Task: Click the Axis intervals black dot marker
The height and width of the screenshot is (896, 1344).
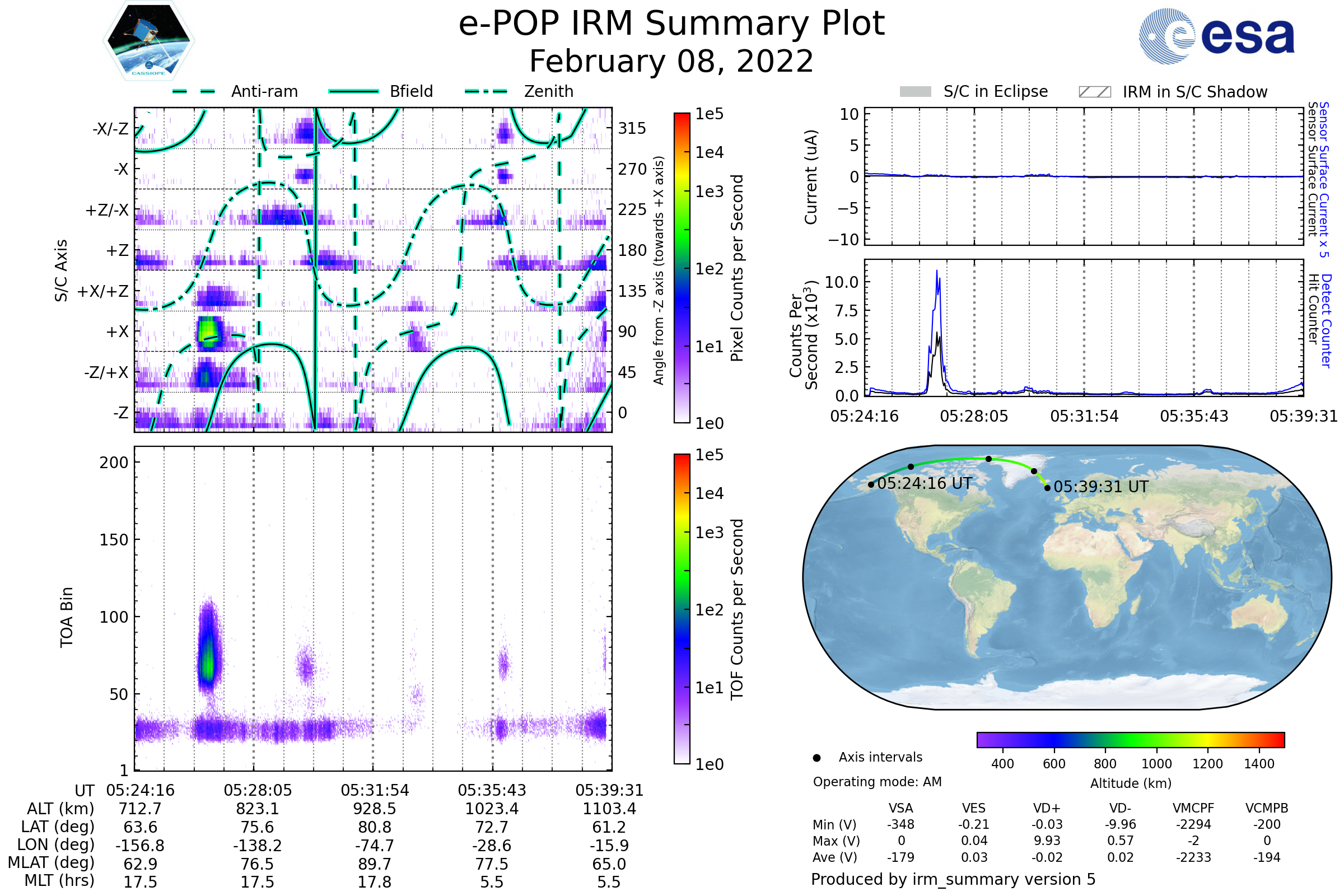Action: click(816, 758)
